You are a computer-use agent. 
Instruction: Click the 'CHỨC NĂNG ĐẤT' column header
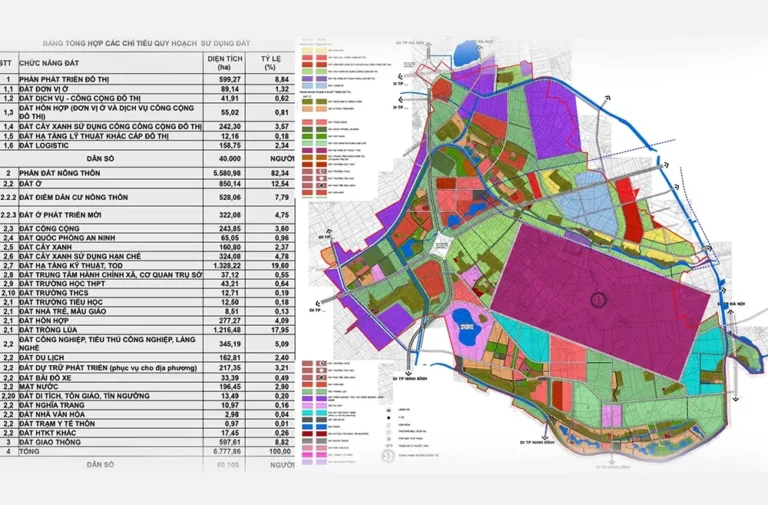(49, 63)
